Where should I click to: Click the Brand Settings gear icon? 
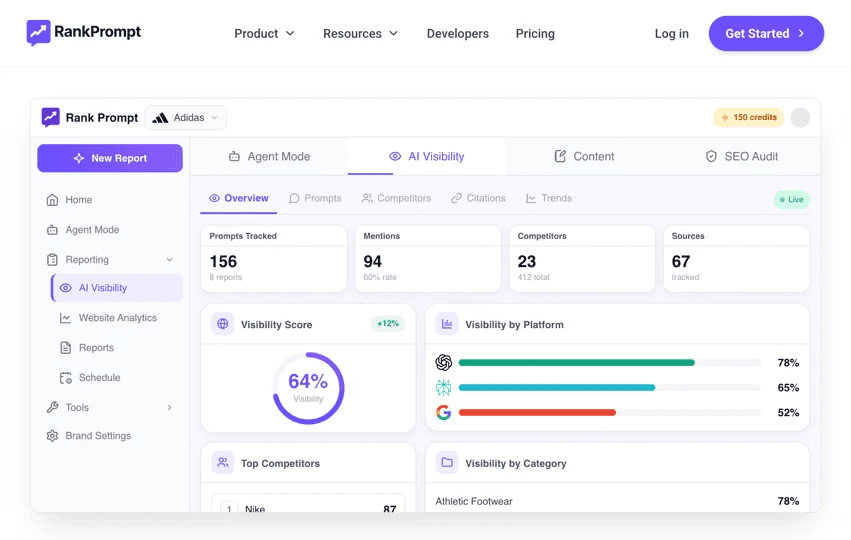[x=52, y=436]
